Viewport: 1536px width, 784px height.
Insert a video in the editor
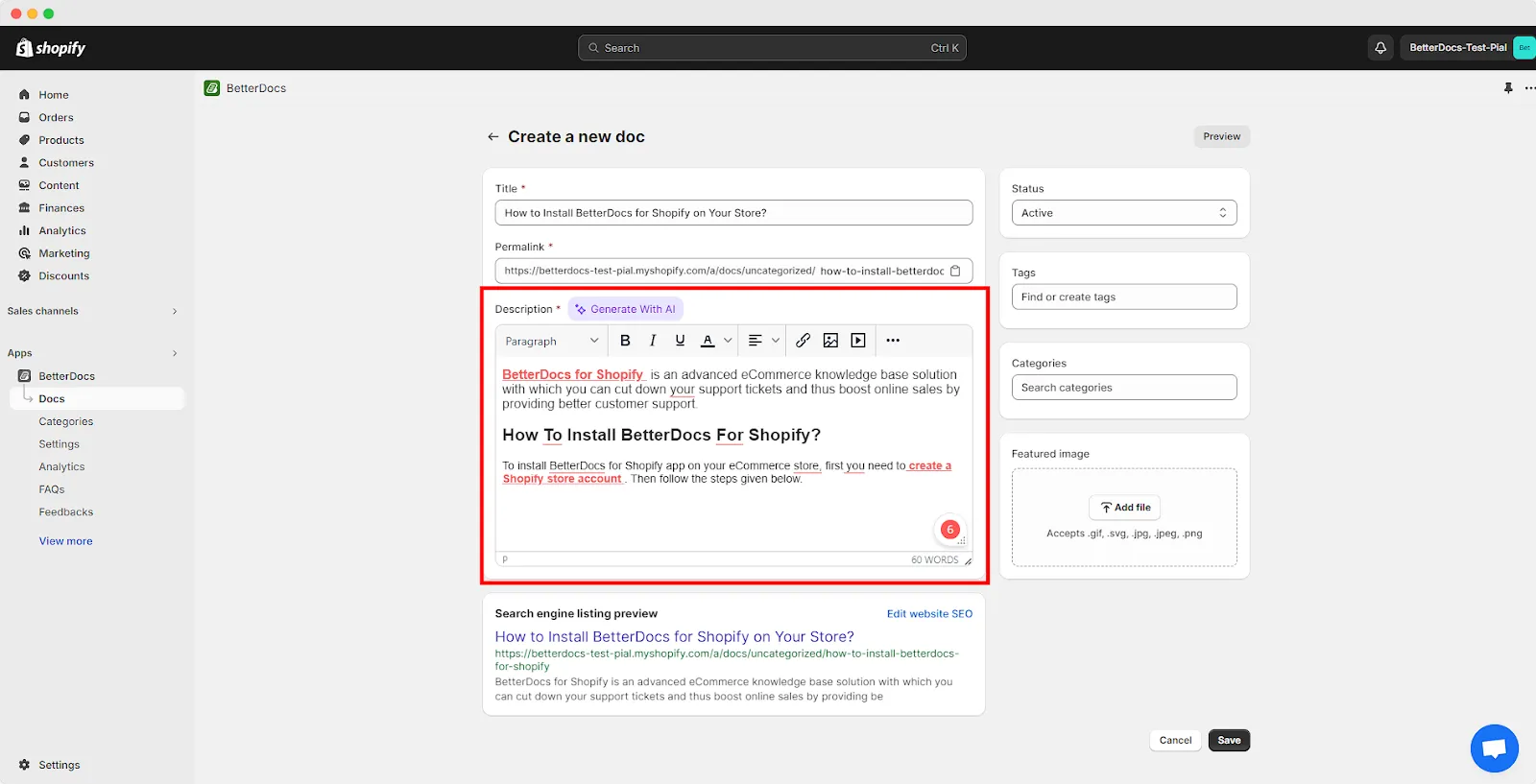pos(858,341)
